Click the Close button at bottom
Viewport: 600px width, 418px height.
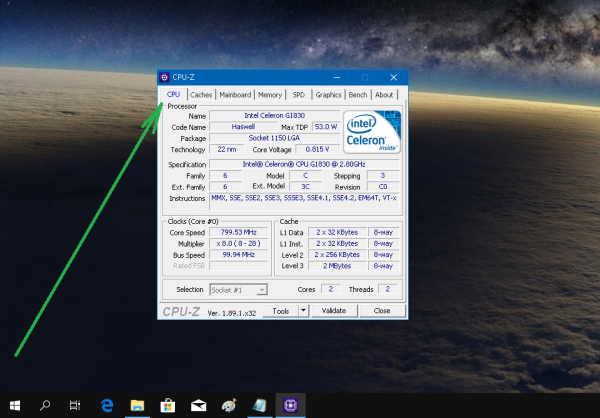[382, 311]
